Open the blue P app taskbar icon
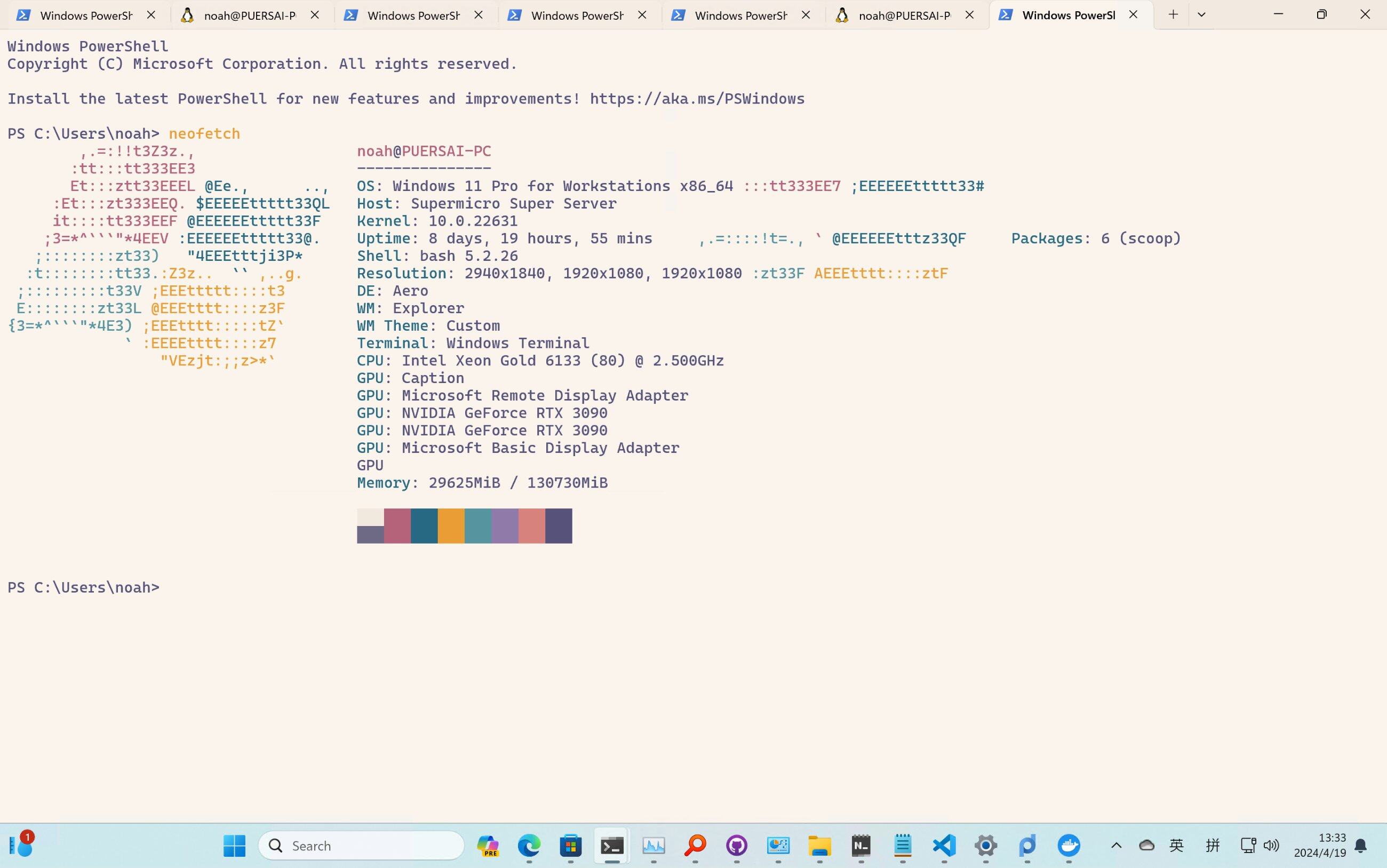Image resolution: width=1387 pixels, height=868 pixels. (1027, 846)
